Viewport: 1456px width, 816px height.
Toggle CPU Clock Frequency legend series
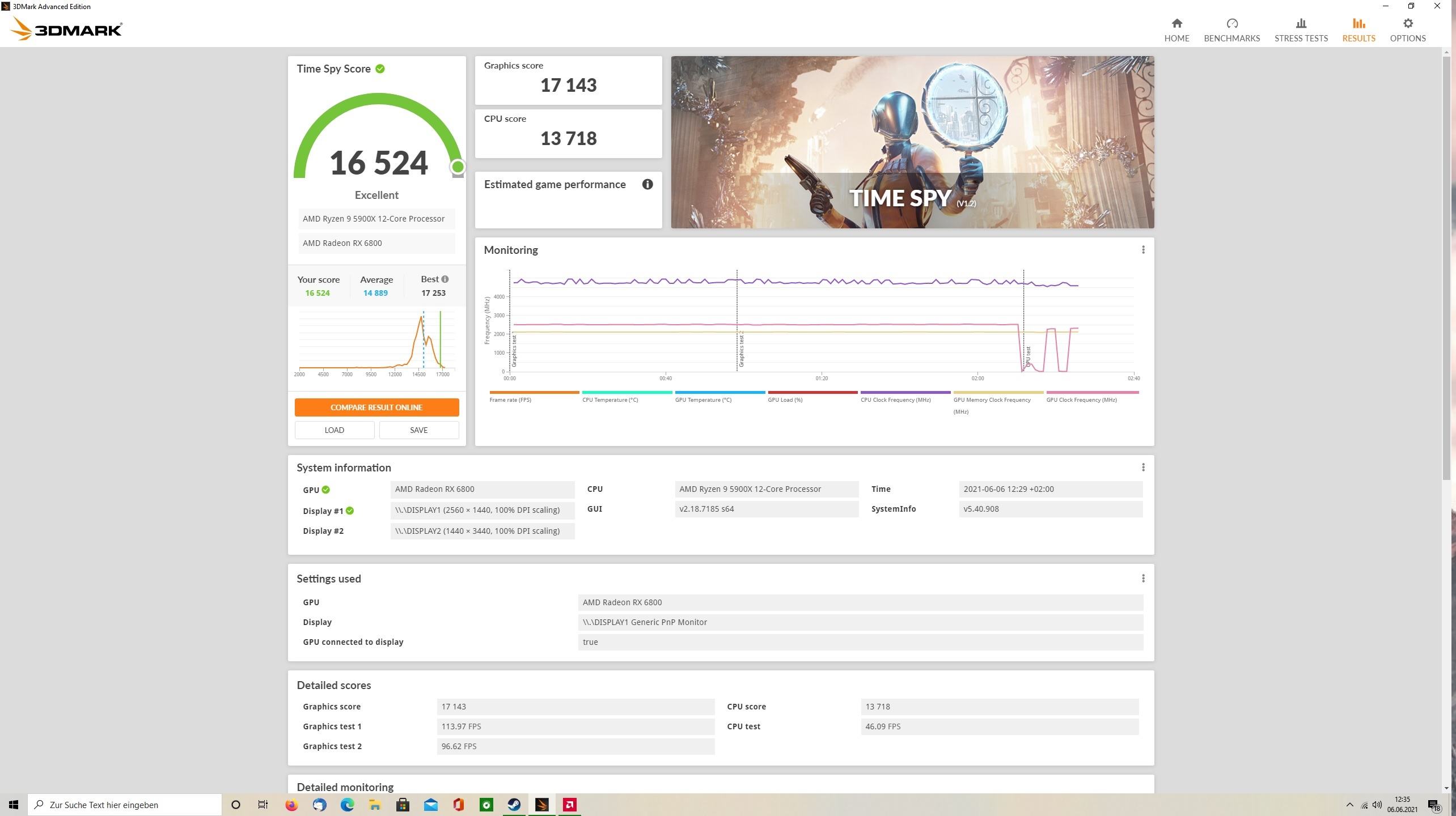[x=905, y=397]
